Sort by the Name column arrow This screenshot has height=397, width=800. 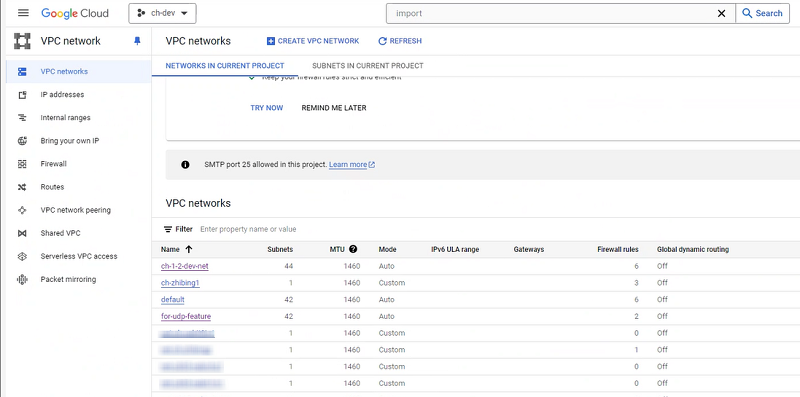click(189, 250)
